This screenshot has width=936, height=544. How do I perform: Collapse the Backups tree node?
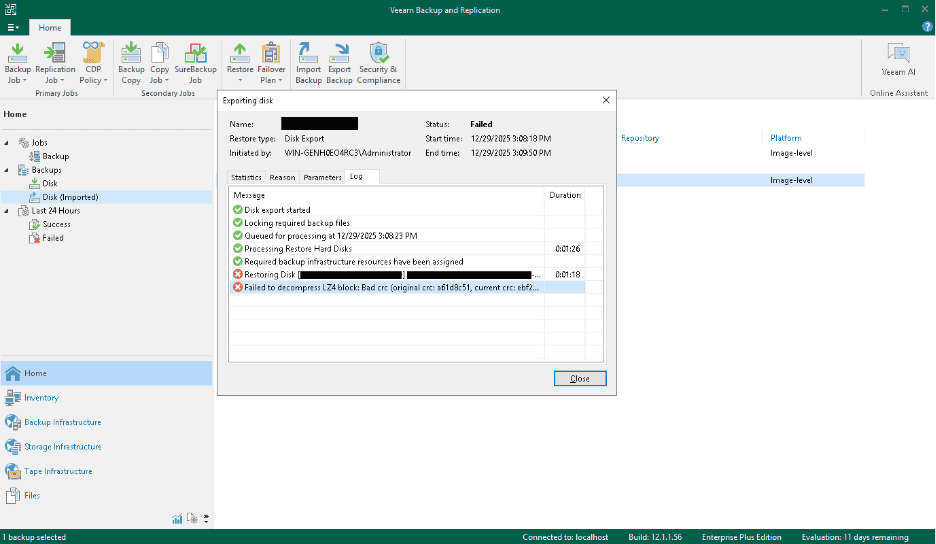click(7, 170)
